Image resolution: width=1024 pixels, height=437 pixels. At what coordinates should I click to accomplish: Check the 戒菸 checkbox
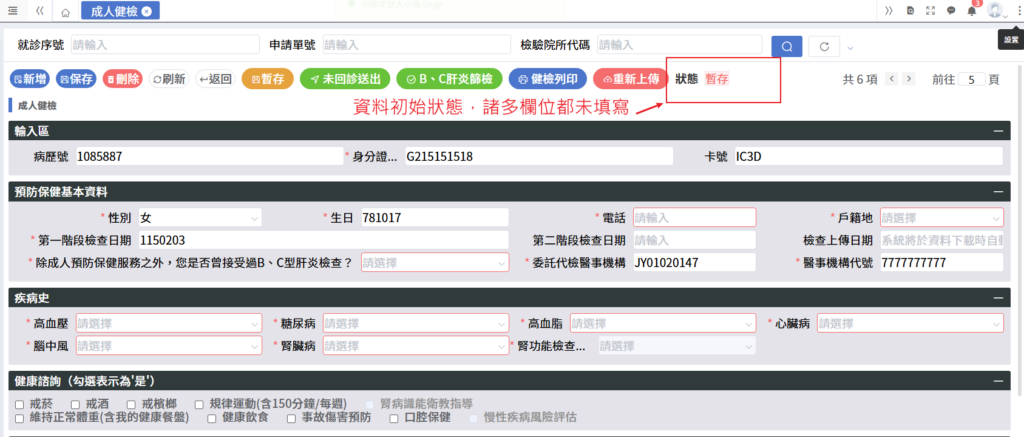20,403
